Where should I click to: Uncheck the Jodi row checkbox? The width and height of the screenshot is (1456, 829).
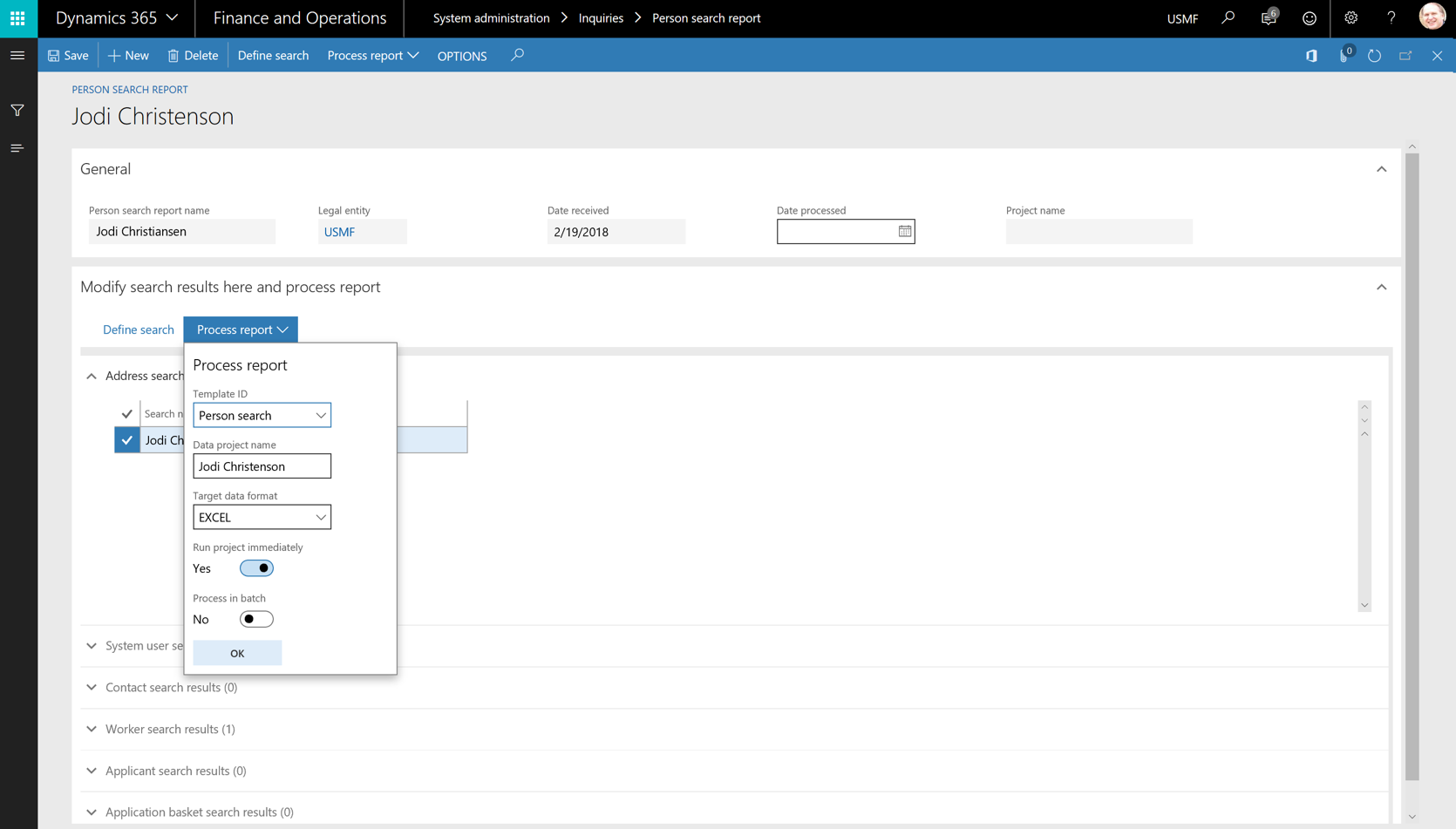click(127, 440)
